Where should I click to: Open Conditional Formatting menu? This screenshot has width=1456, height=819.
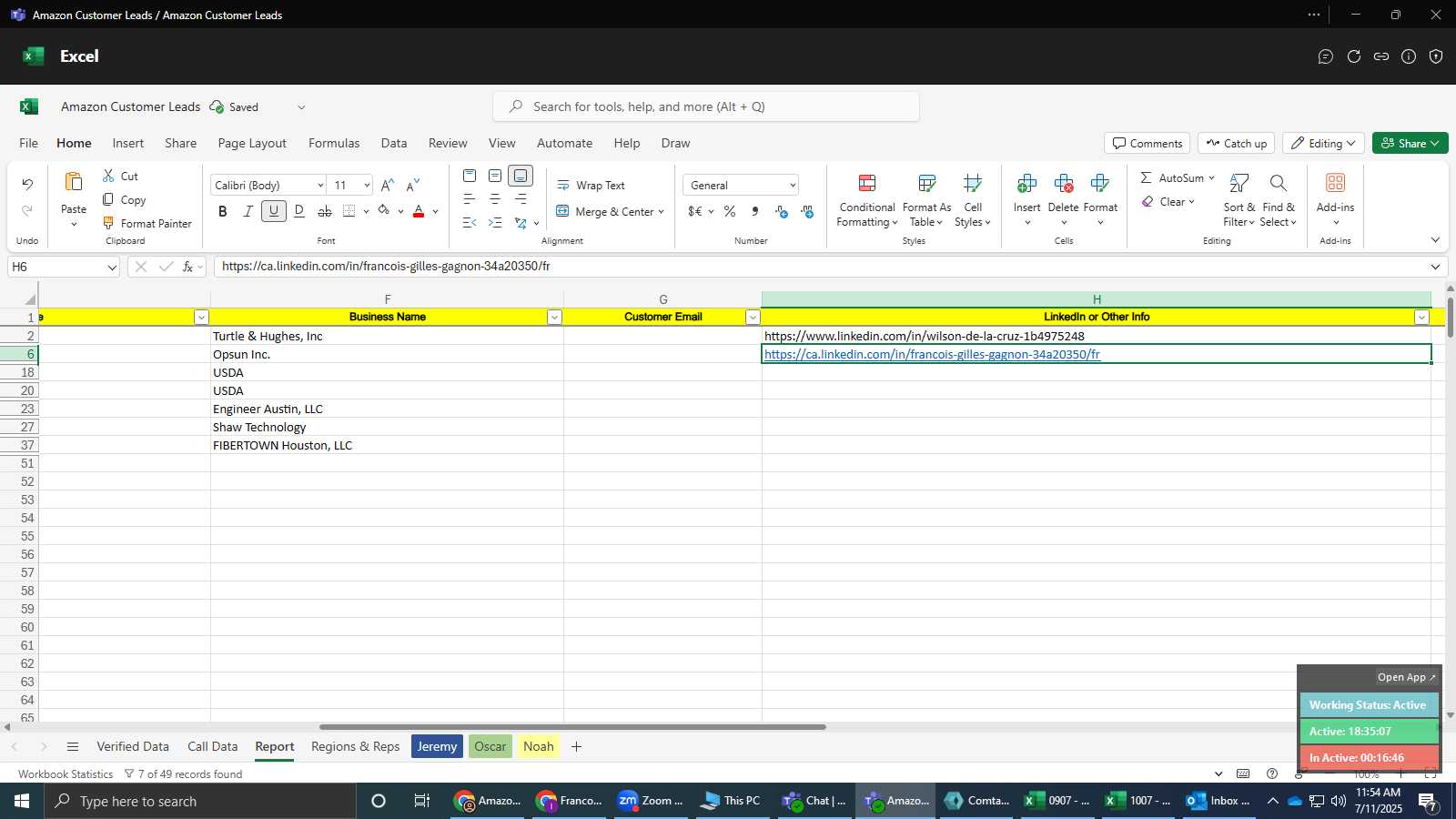pos(866,200)
